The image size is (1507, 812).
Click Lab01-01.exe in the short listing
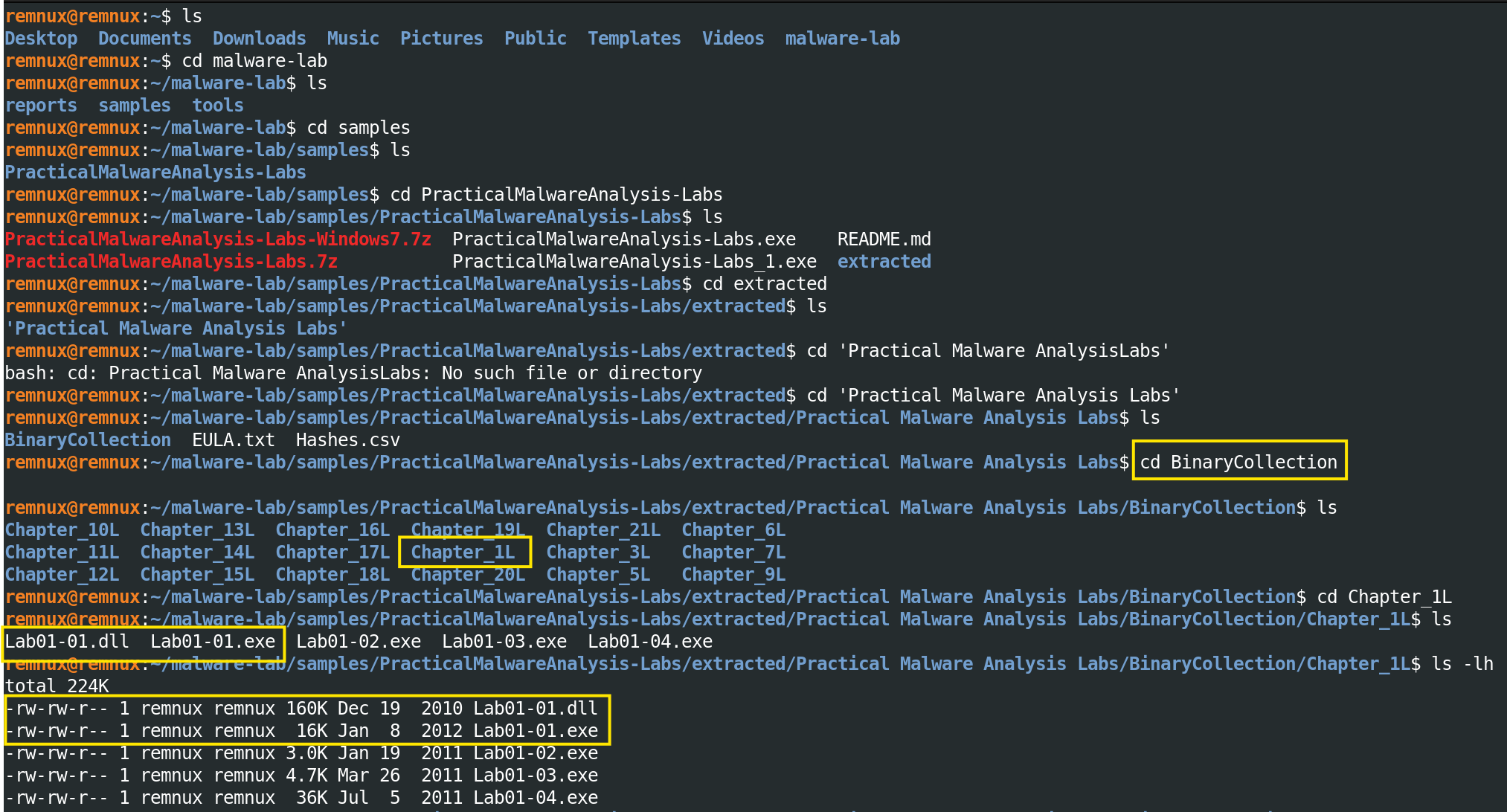point(213,642)
